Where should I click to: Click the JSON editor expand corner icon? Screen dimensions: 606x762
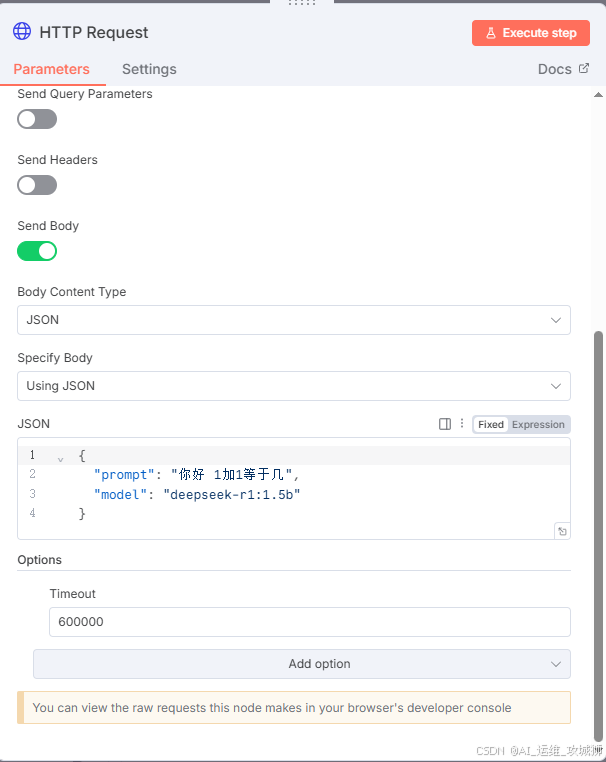[x=562, y=531]
